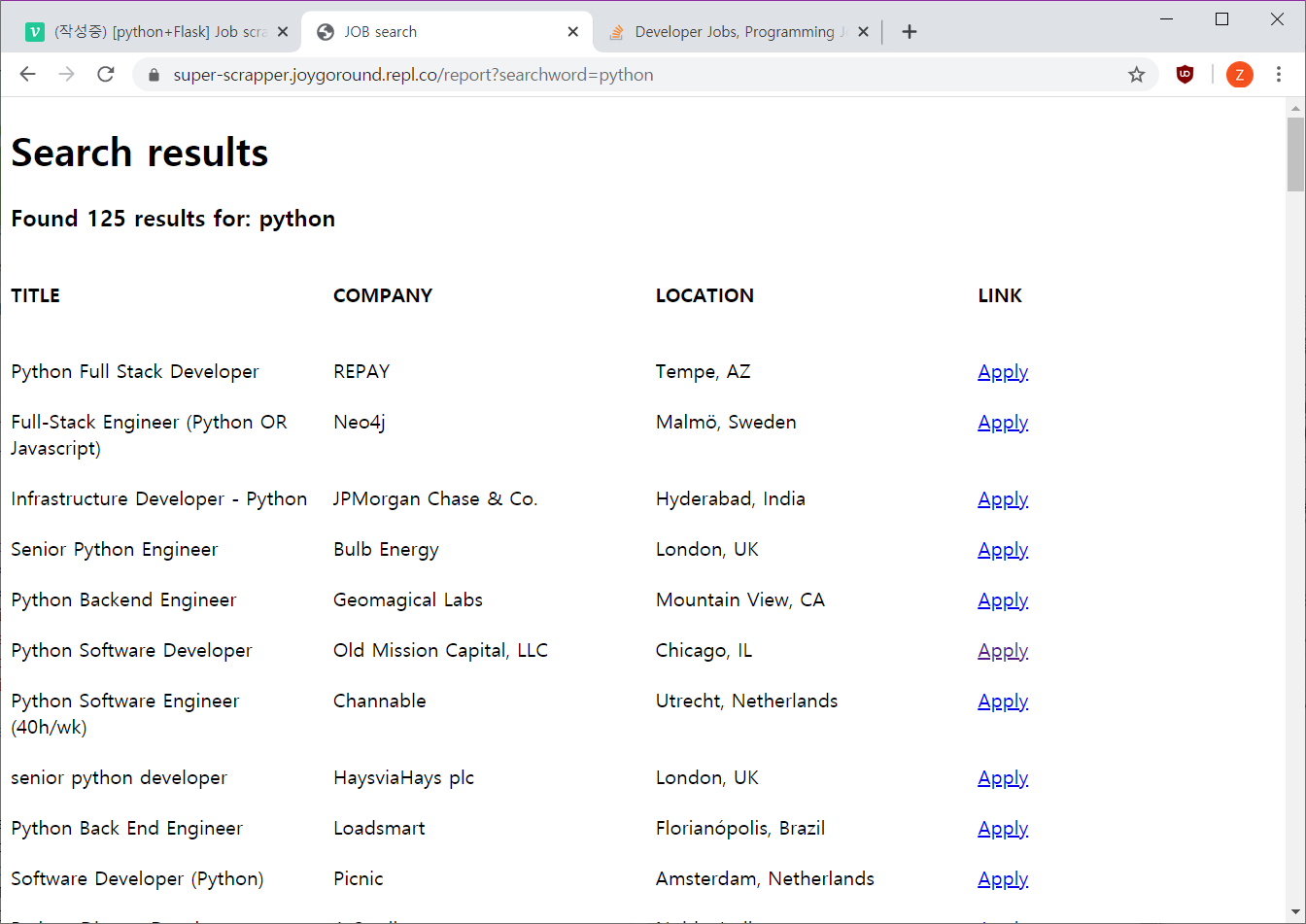Click the 'Search results' heading
The image size is (1306, 924).
139,153
